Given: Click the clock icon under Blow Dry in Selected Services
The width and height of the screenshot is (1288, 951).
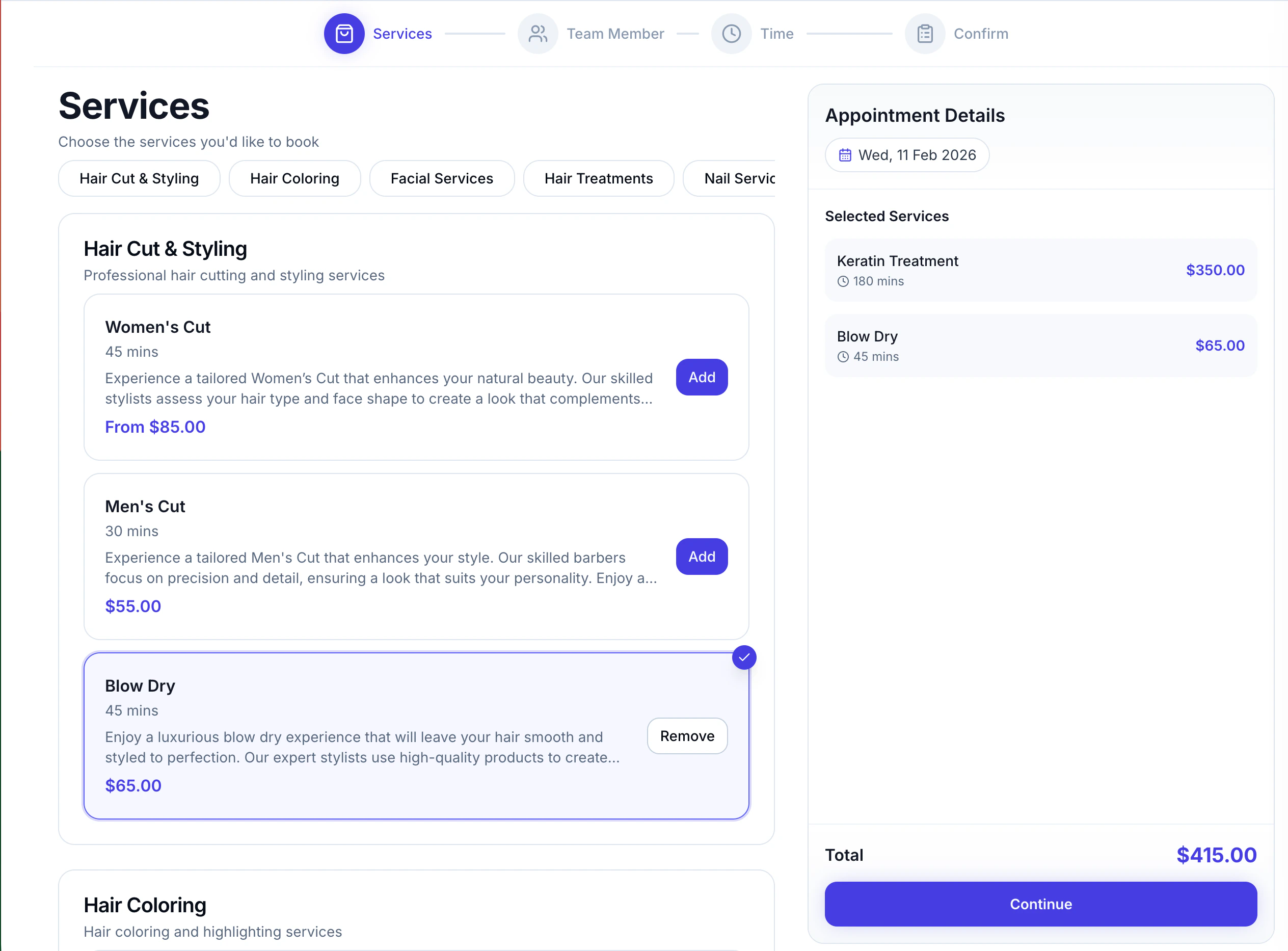Looking at the screenshot, I should (x=842, y=357).
